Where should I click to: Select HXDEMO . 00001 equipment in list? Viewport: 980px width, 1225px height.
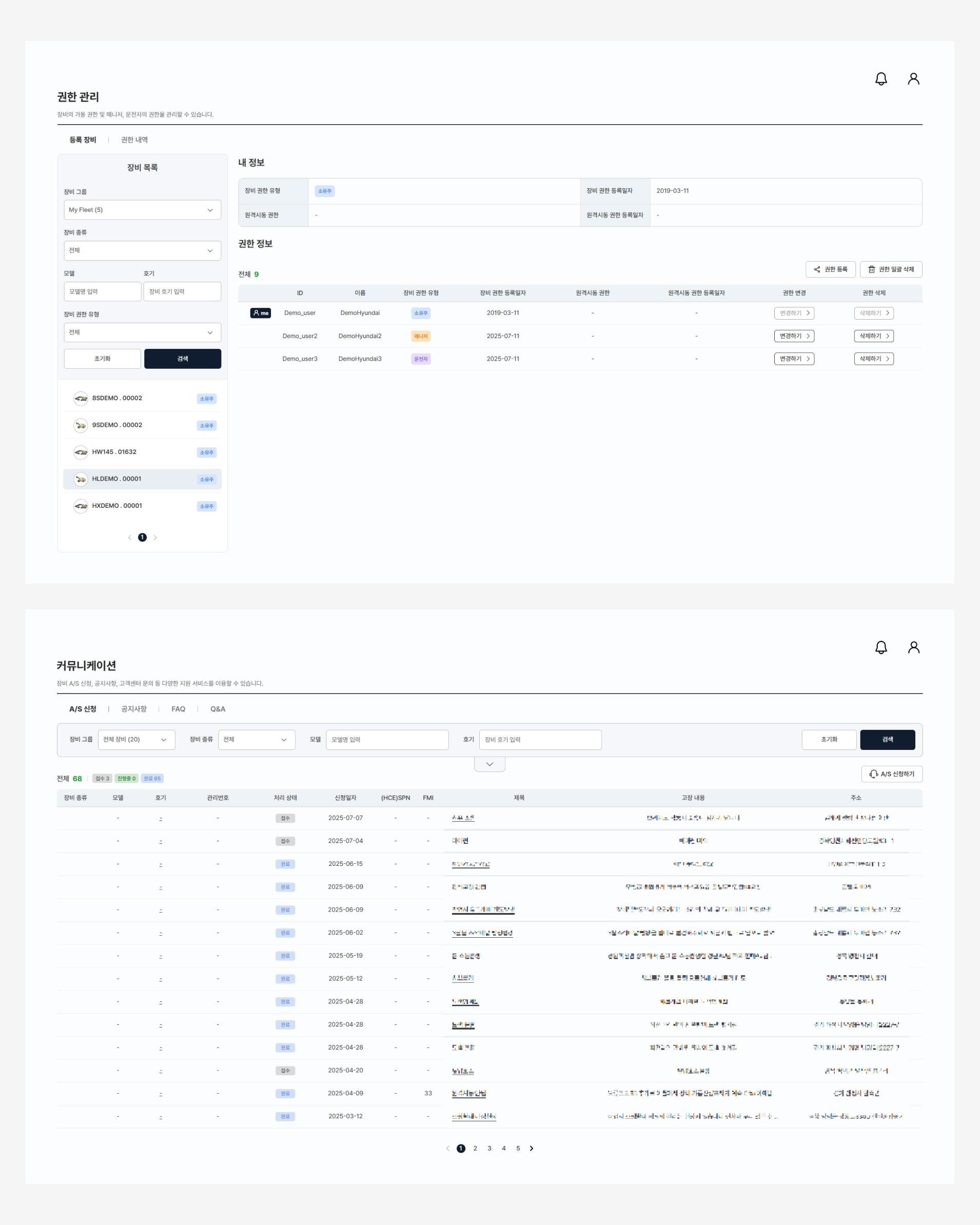click(x=142, y=506)
